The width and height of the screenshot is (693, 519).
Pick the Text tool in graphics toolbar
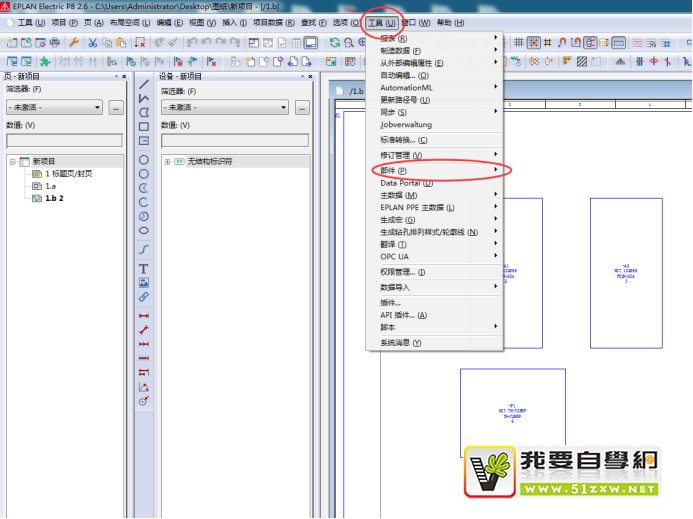[x=144, y=269]
